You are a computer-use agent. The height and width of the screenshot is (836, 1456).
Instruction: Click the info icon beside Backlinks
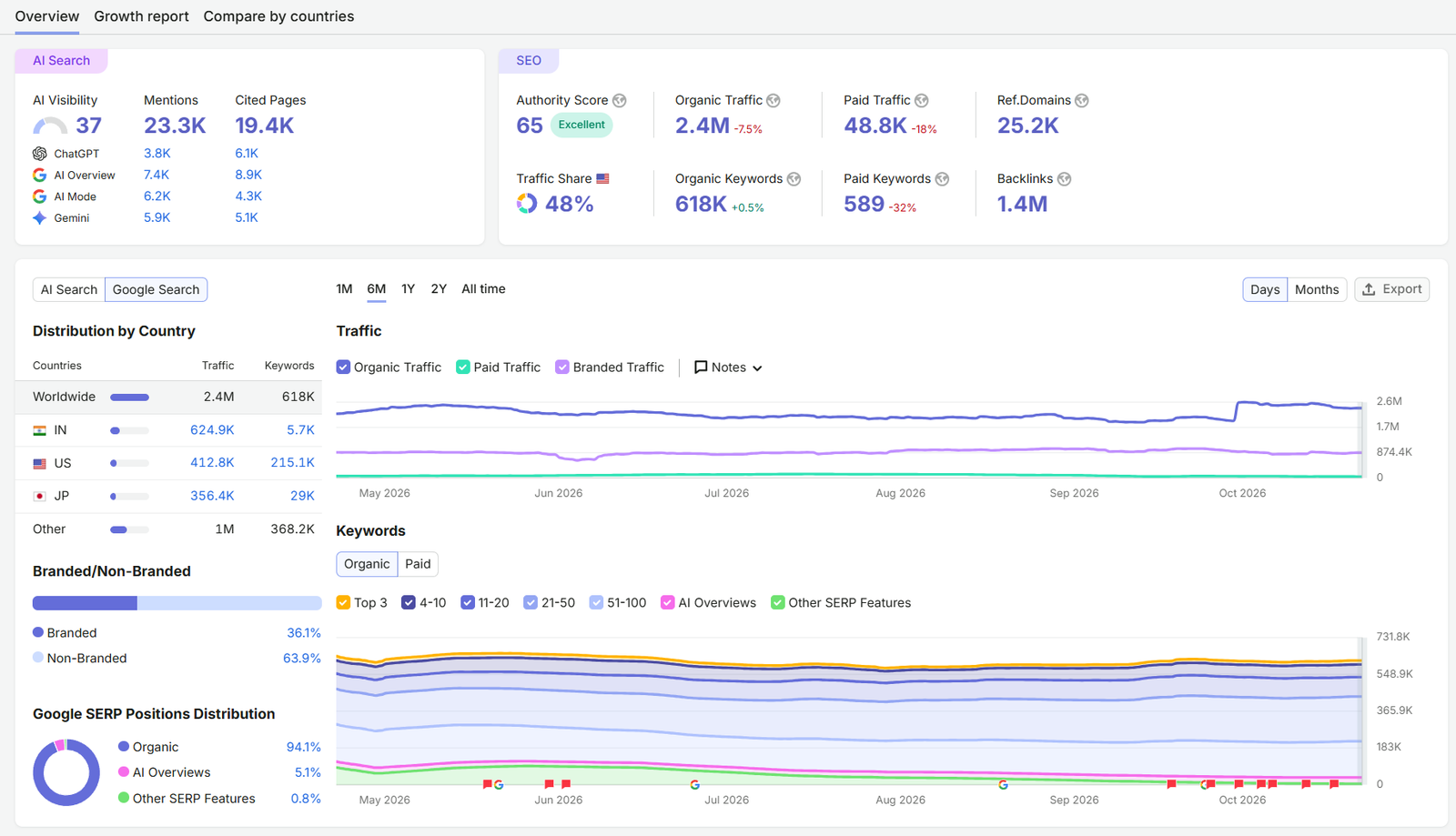[x=1065, y=179]
